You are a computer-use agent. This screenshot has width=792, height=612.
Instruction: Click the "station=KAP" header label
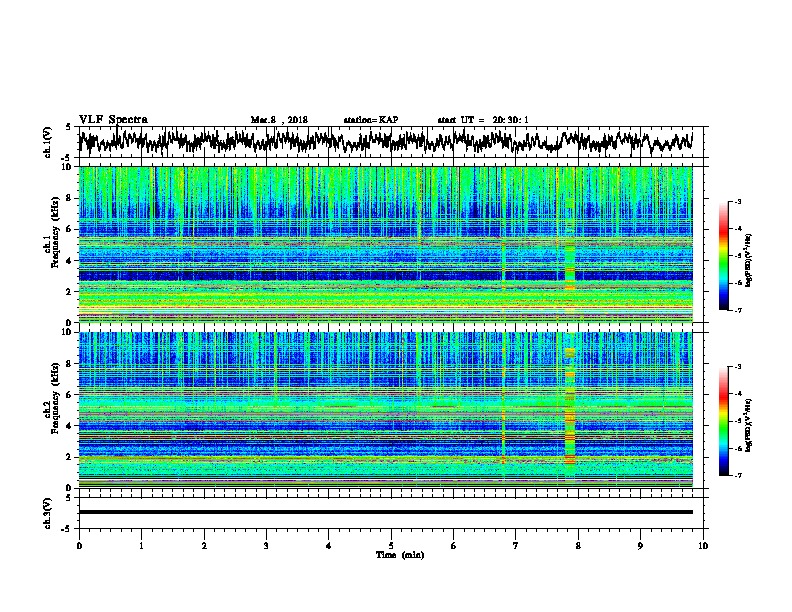(x=371, y=120)
